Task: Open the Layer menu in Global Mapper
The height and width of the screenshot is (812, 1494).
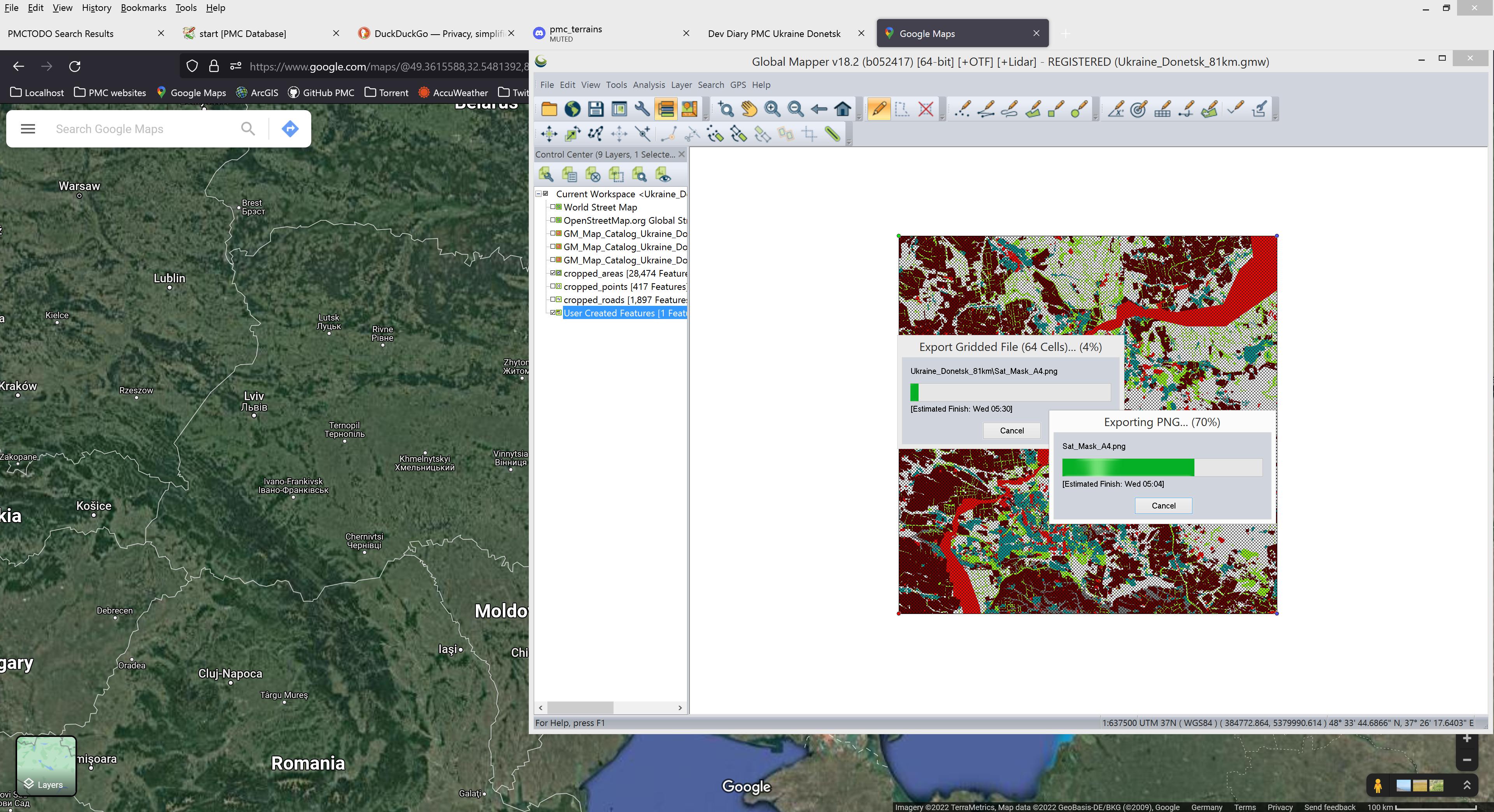Action: pos(681,85)
